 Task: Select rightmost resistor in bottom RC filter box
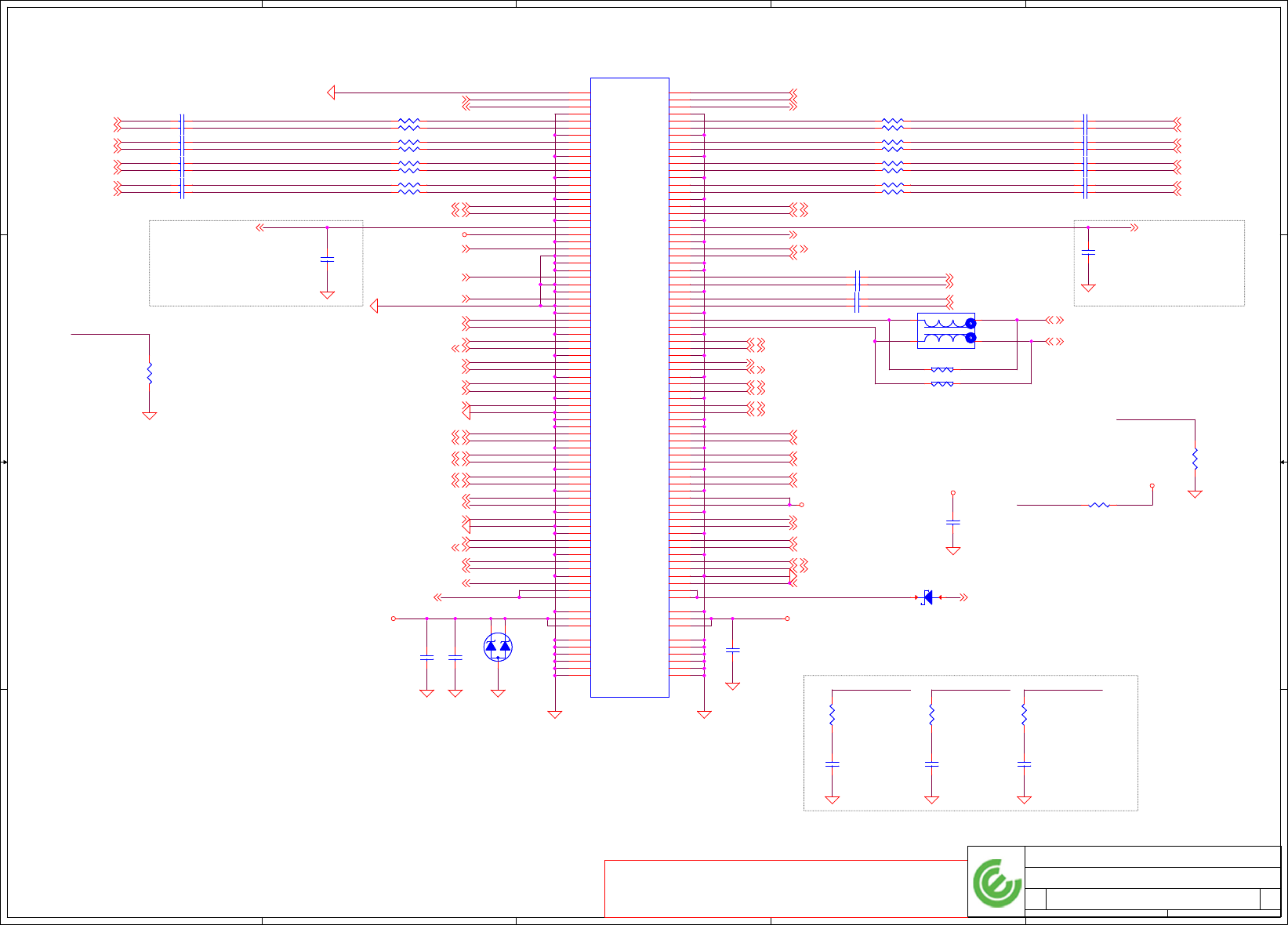click(1024, 715)
